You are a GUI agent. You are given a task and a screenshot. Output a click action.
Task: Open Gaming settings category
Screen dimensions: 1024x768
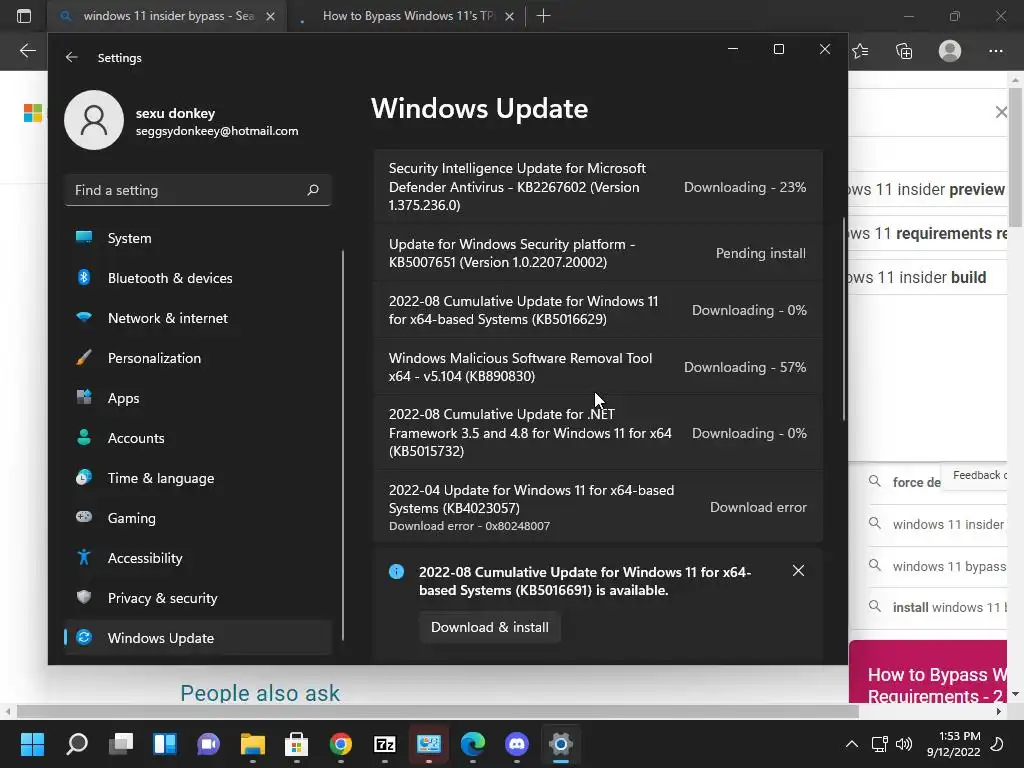pos(198,518)
